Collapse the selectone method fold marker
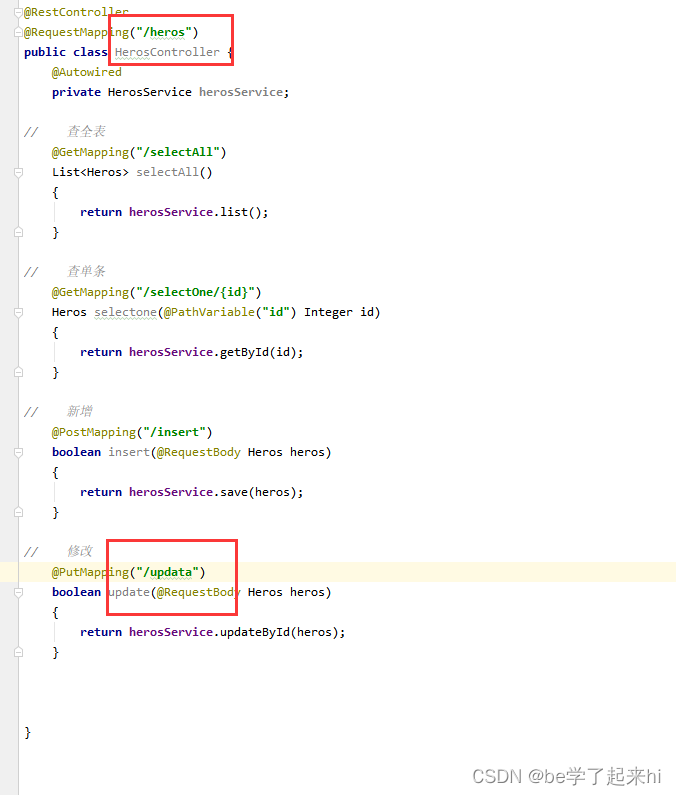676x795 pixels. (18, 312)
